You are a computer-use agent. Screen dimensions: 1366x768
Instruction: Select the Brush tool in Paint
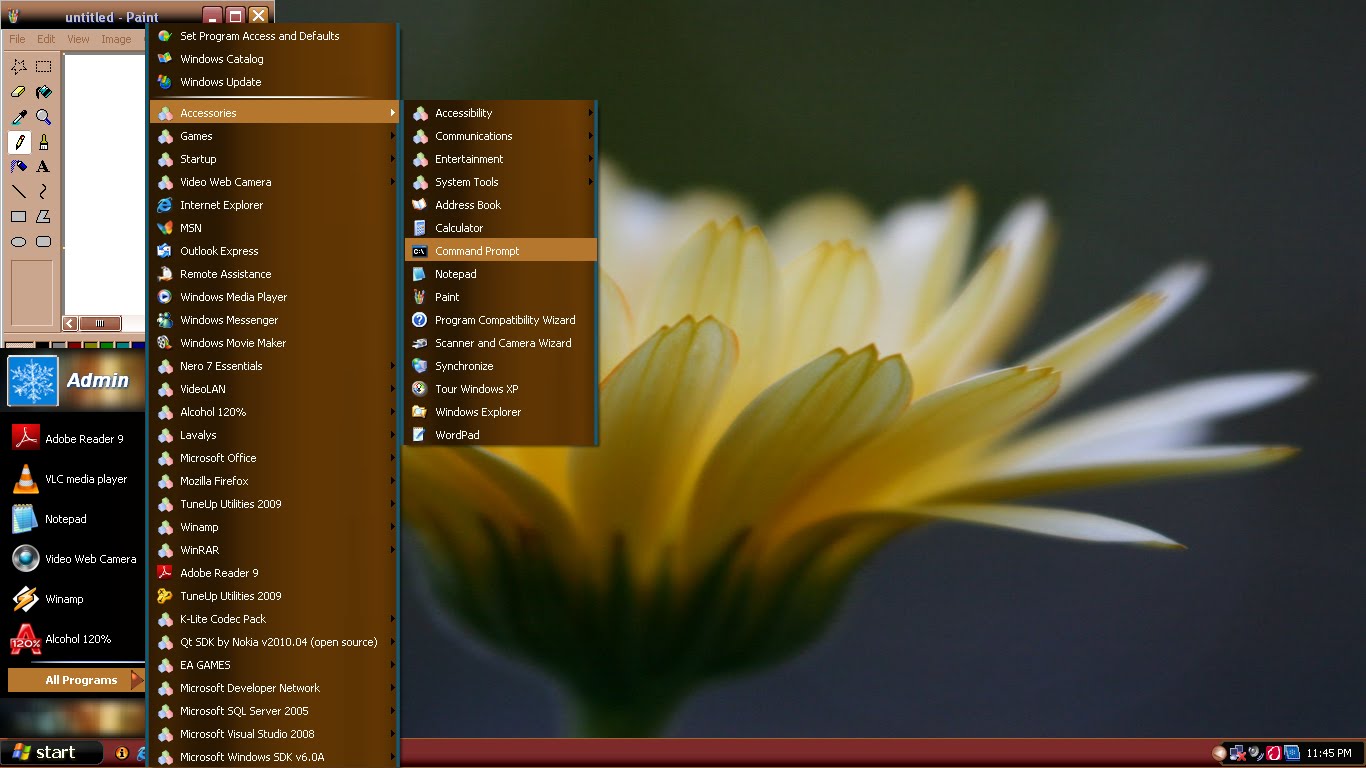(x=44, y=142)
